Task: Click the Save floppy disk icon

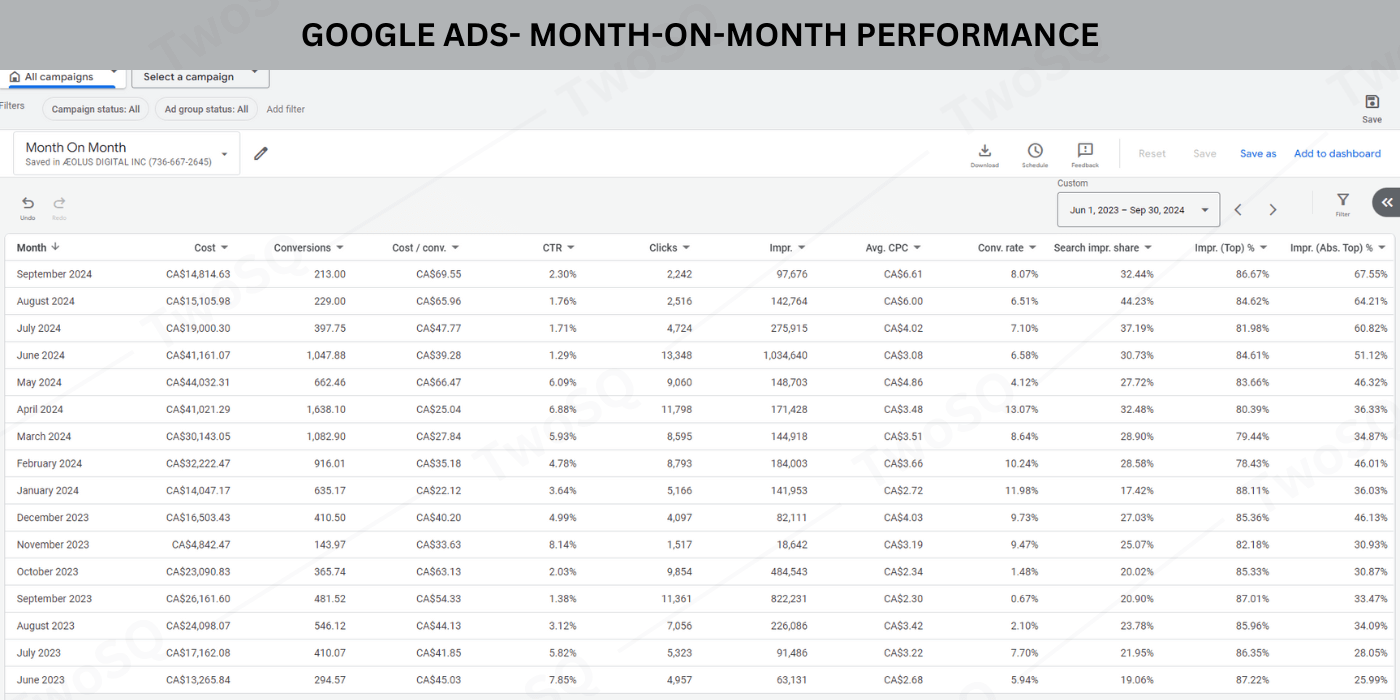Action: pos(1372,103)
